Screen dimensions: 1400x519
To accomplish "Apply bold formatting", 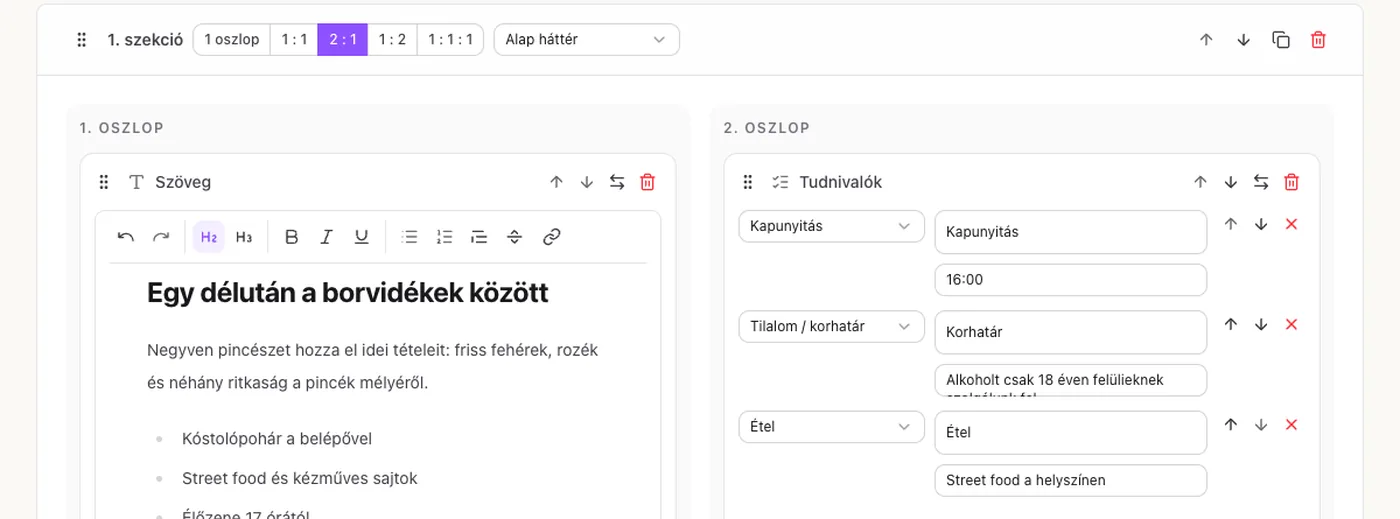I will point(292,237).
